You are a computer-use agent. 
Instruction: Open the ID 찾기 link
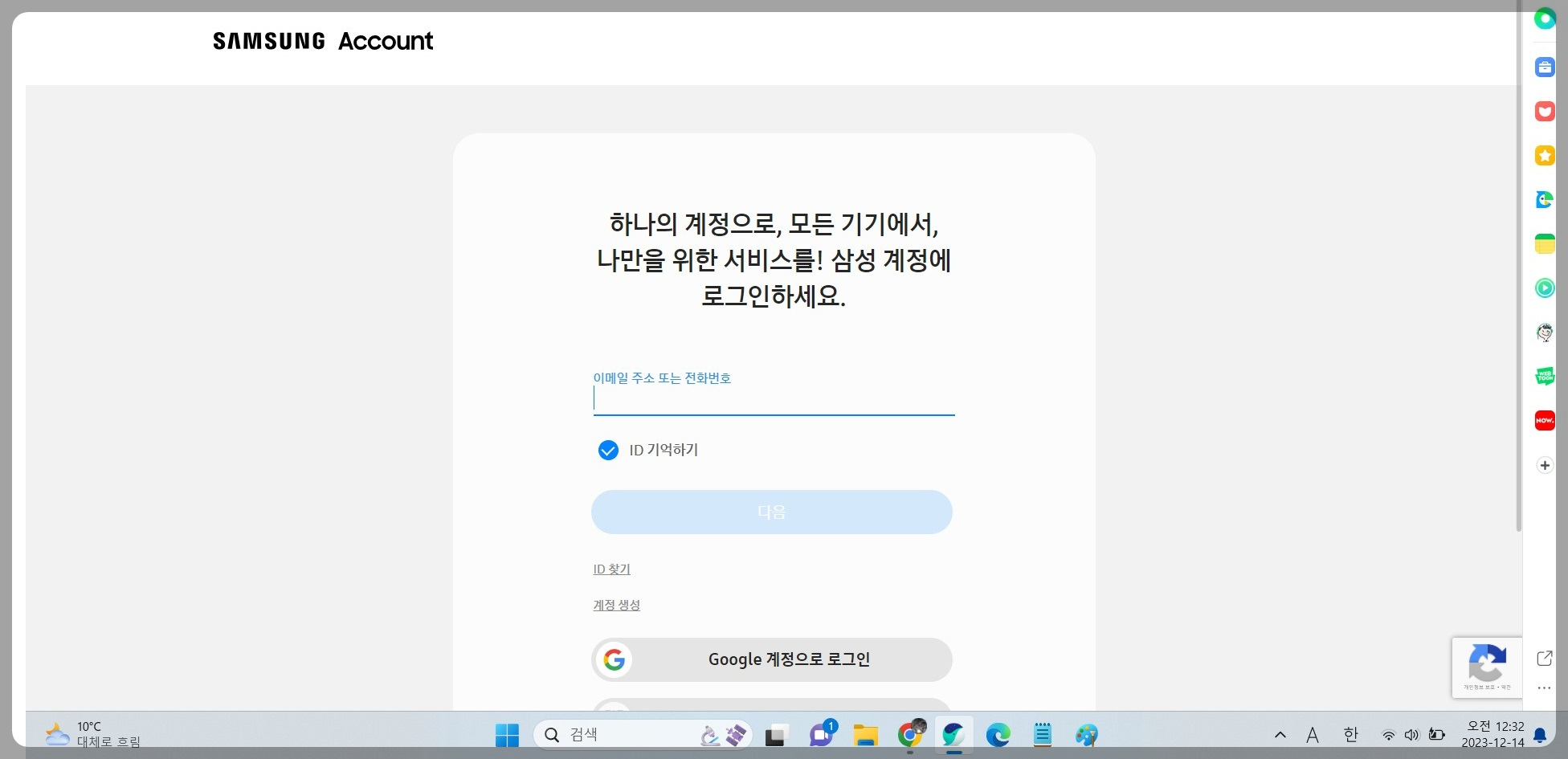pos(610,569)
